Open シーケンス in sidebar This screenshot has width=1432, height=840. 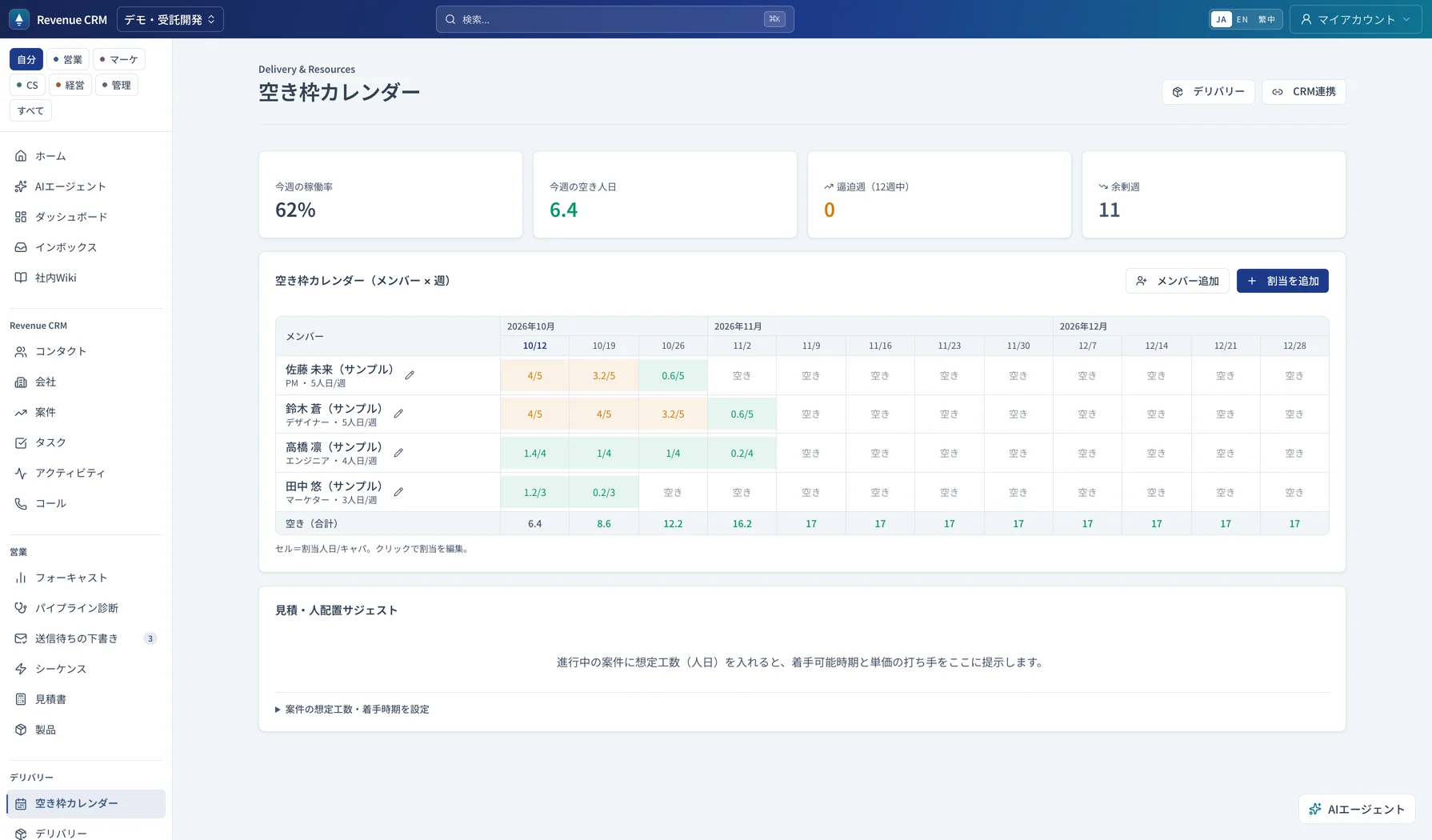(86, 669)
